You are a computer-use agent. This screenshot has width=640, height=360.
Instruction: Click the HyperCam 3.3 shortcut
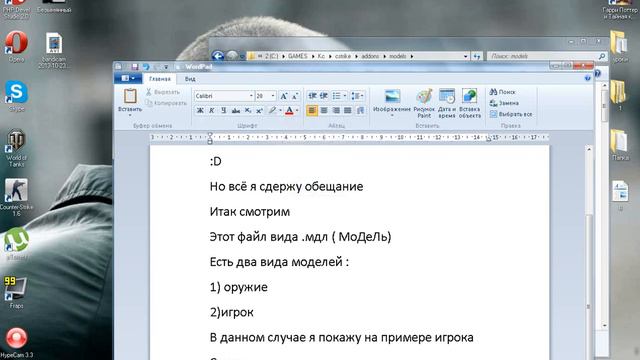[x=16, y=343]
